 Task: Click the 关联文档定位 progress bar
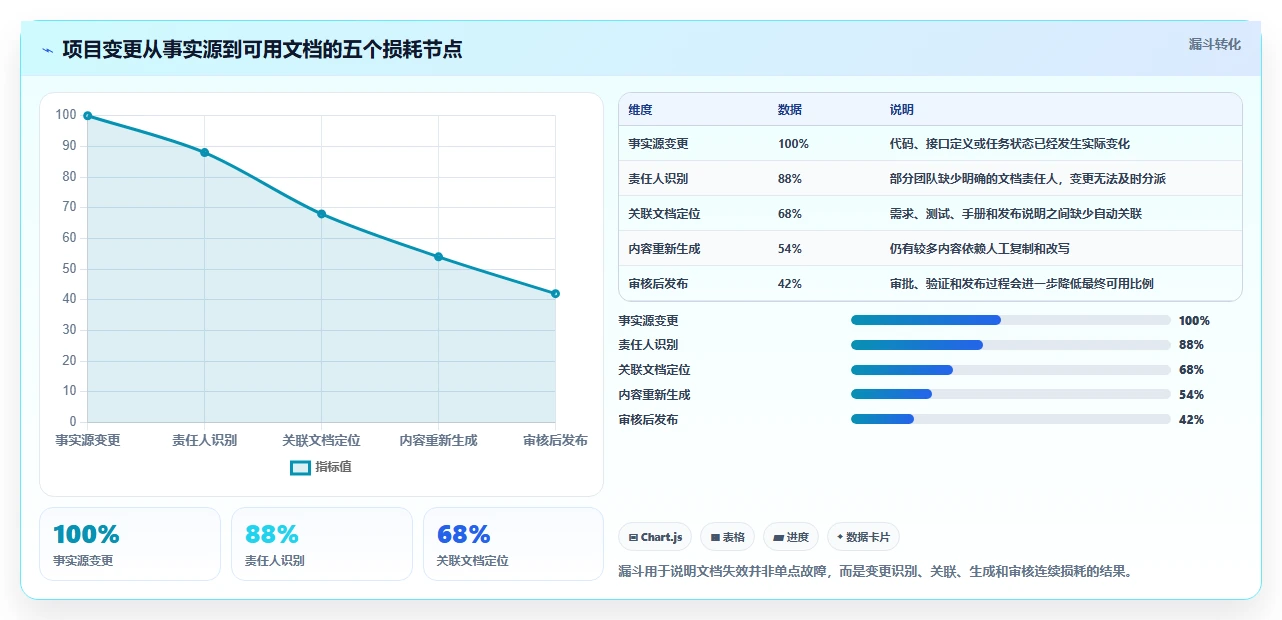click(x=1011, y=370)
